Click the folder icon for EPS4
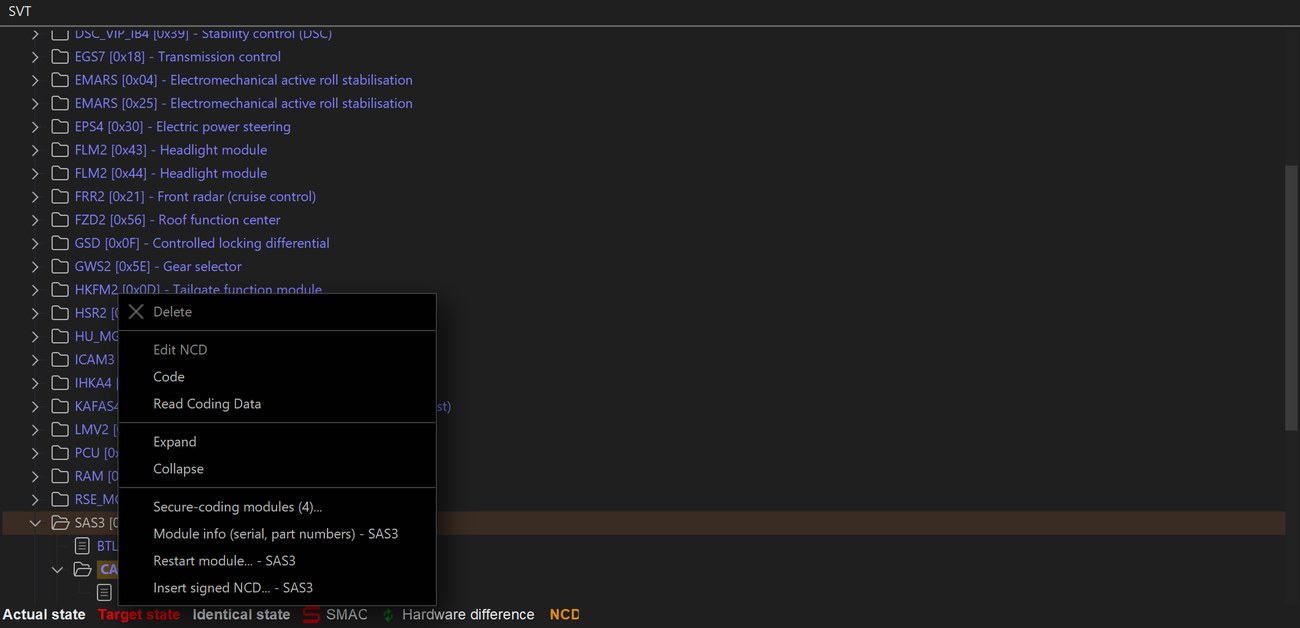 tap(60, 127)
